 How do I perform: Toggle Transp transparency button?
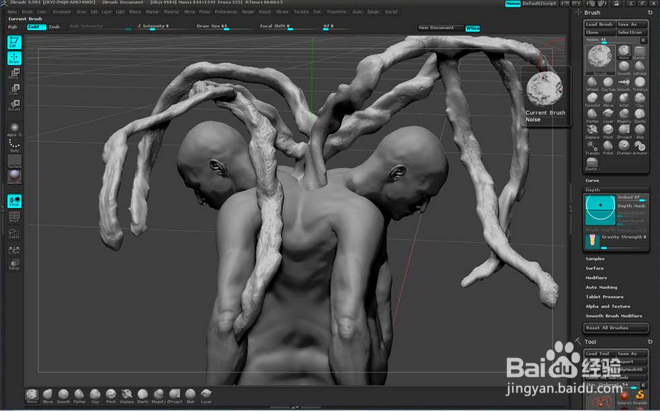pyautogui.click(x=14, y=265)
